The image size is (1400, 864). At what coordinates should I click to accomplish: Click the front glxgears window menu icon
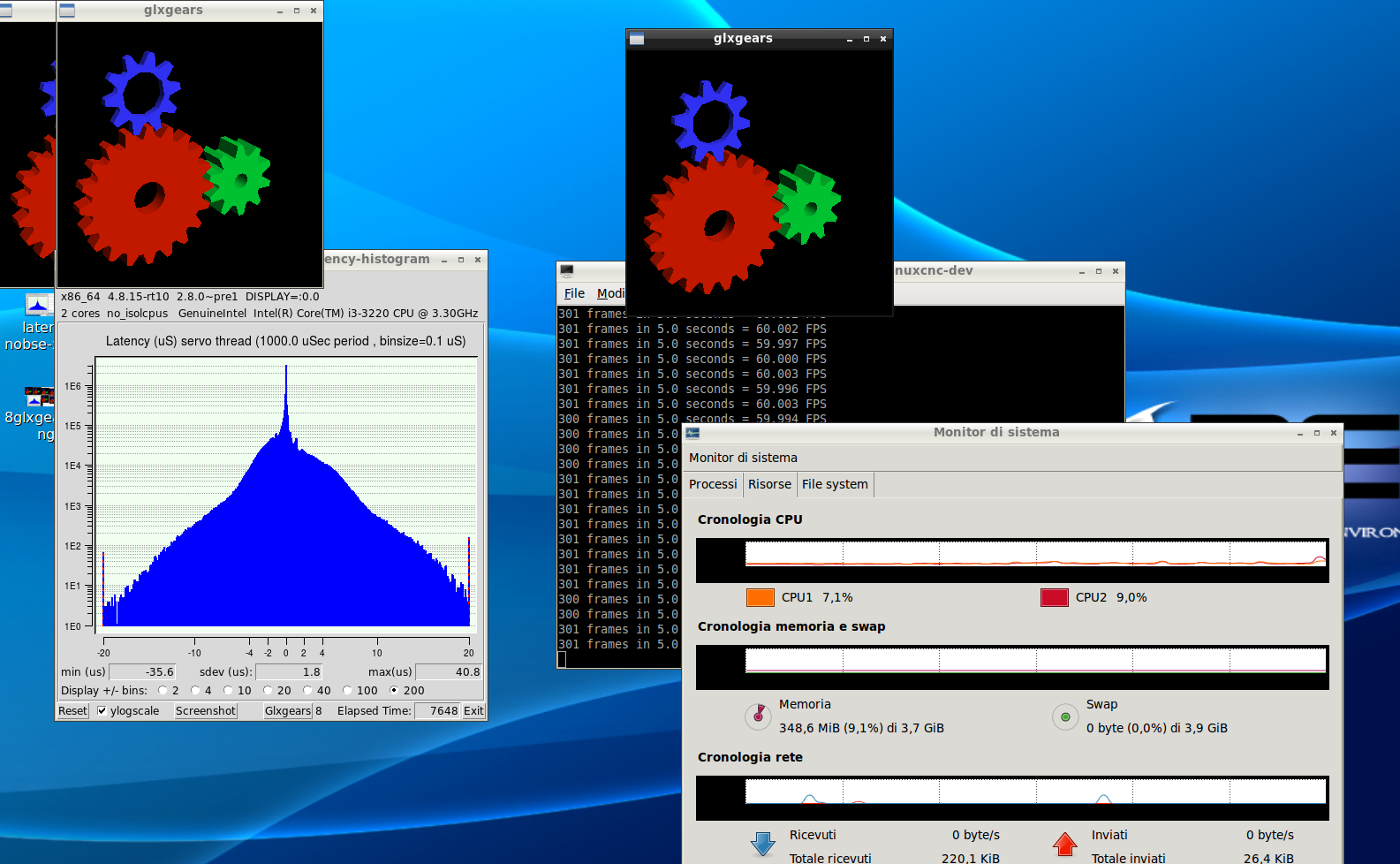pos(67,11)
